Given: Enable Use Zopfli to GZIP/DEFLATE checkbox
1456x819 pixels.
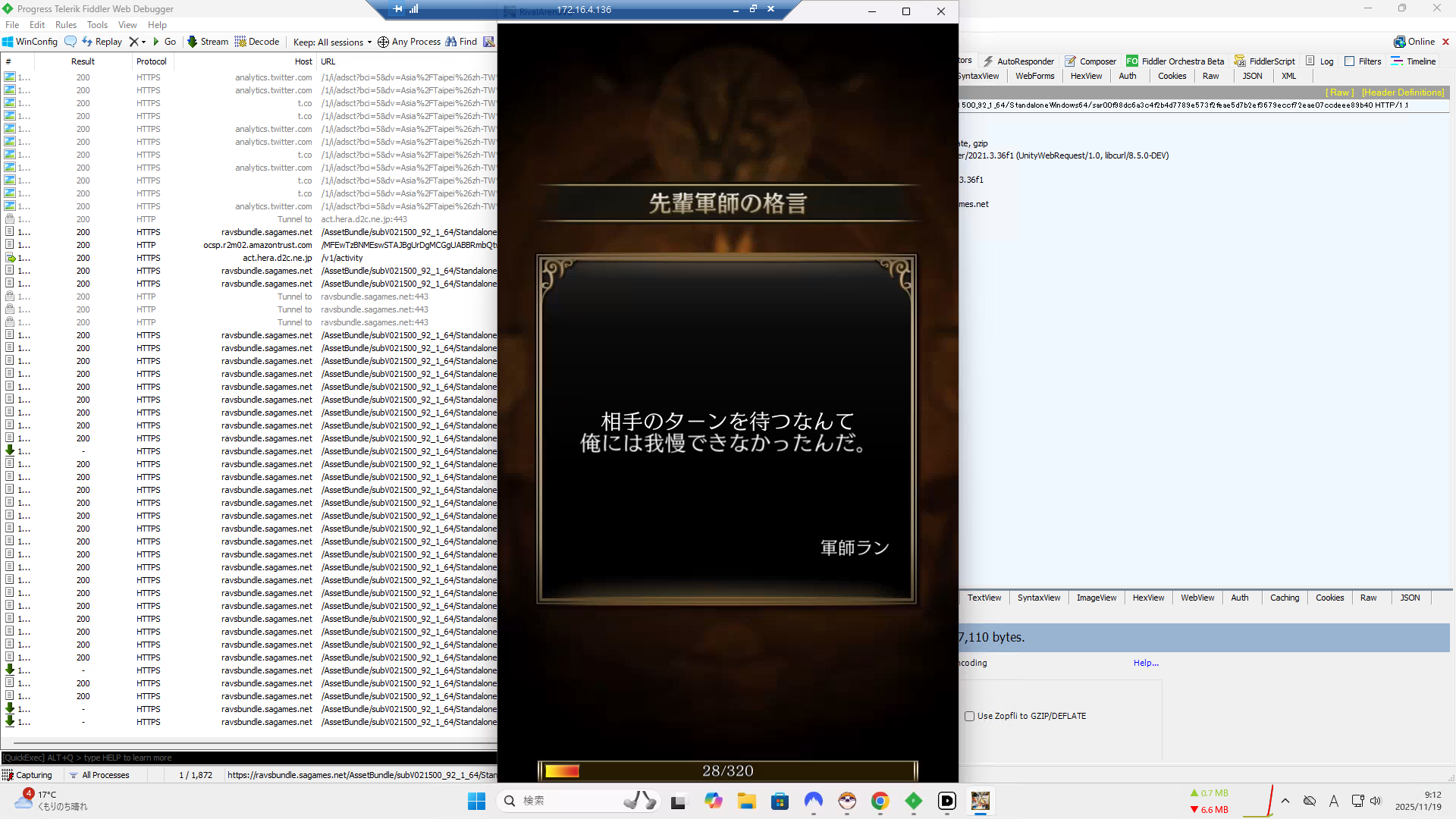Looking at the screenshot, I should coord(969,716).
